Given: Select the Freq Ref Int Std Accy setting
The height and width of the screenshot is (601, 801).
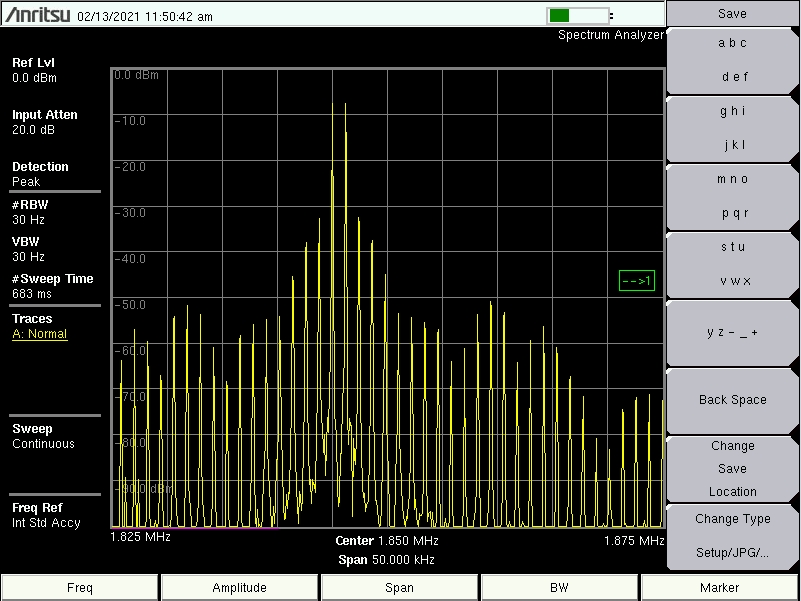Looking at the screenshot, I should (x=46, y=523).
